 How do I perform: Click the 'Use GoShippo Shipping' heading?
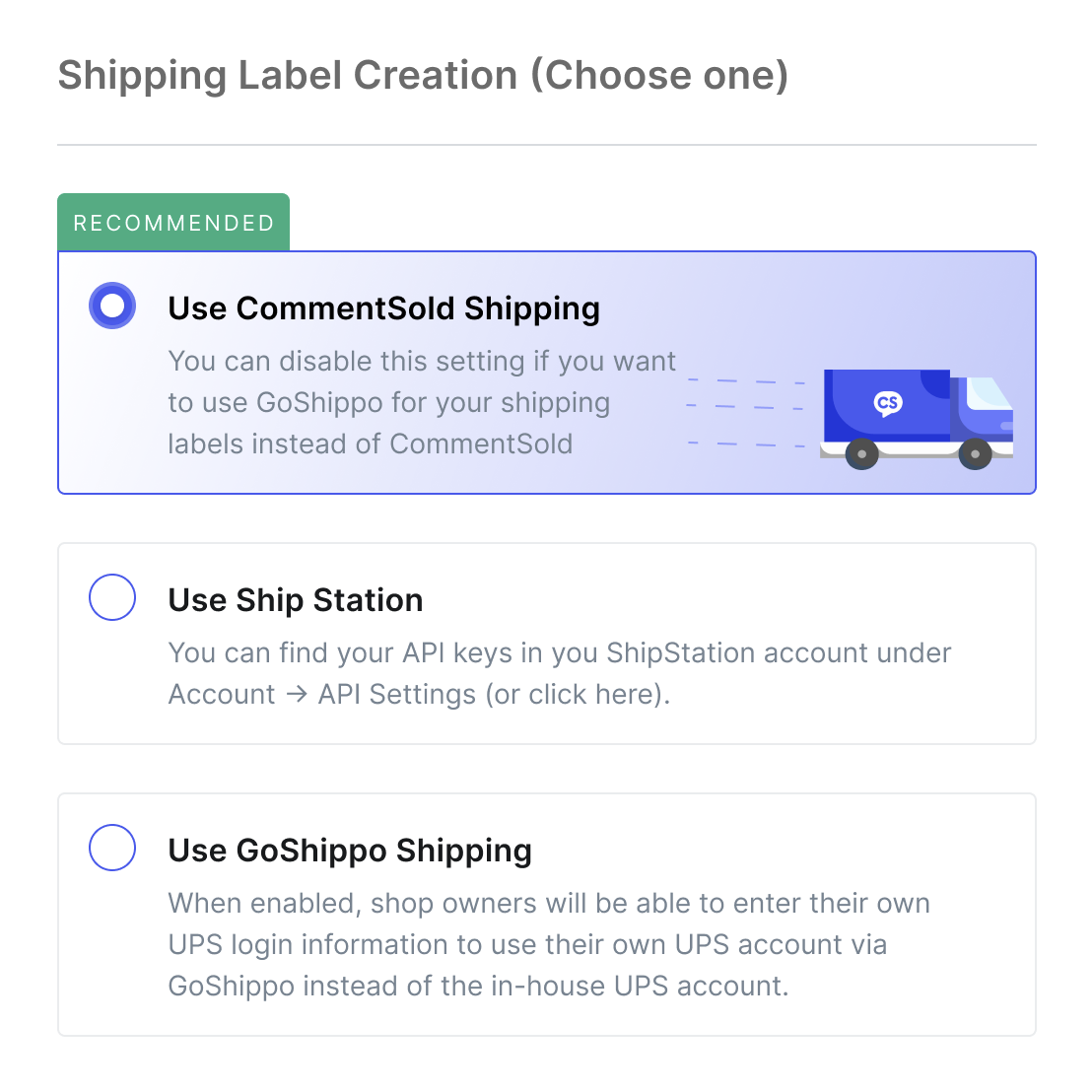click(350, 852)
